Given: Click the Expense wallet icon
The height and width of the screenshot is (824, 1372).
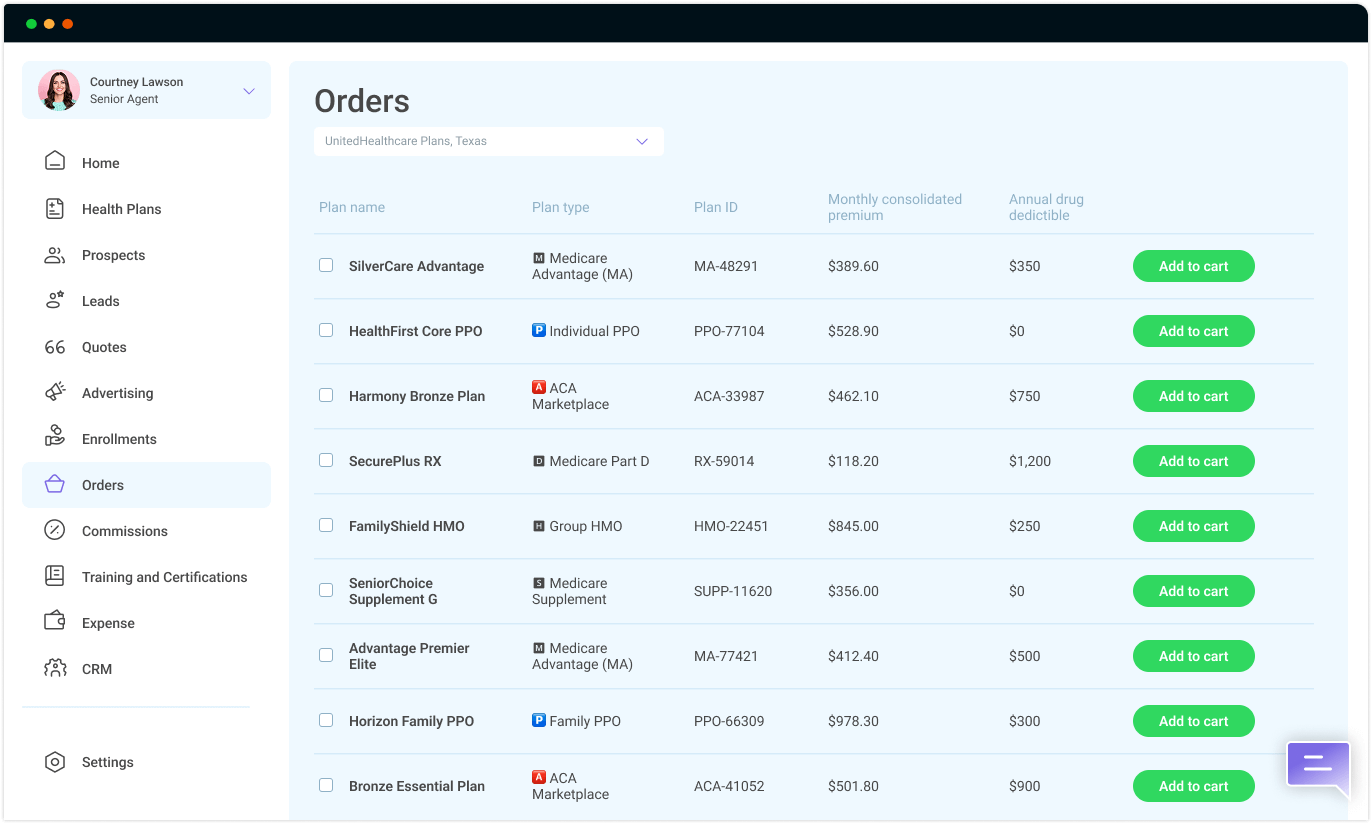Looking at the screenshot, I should tap(55, 622).
